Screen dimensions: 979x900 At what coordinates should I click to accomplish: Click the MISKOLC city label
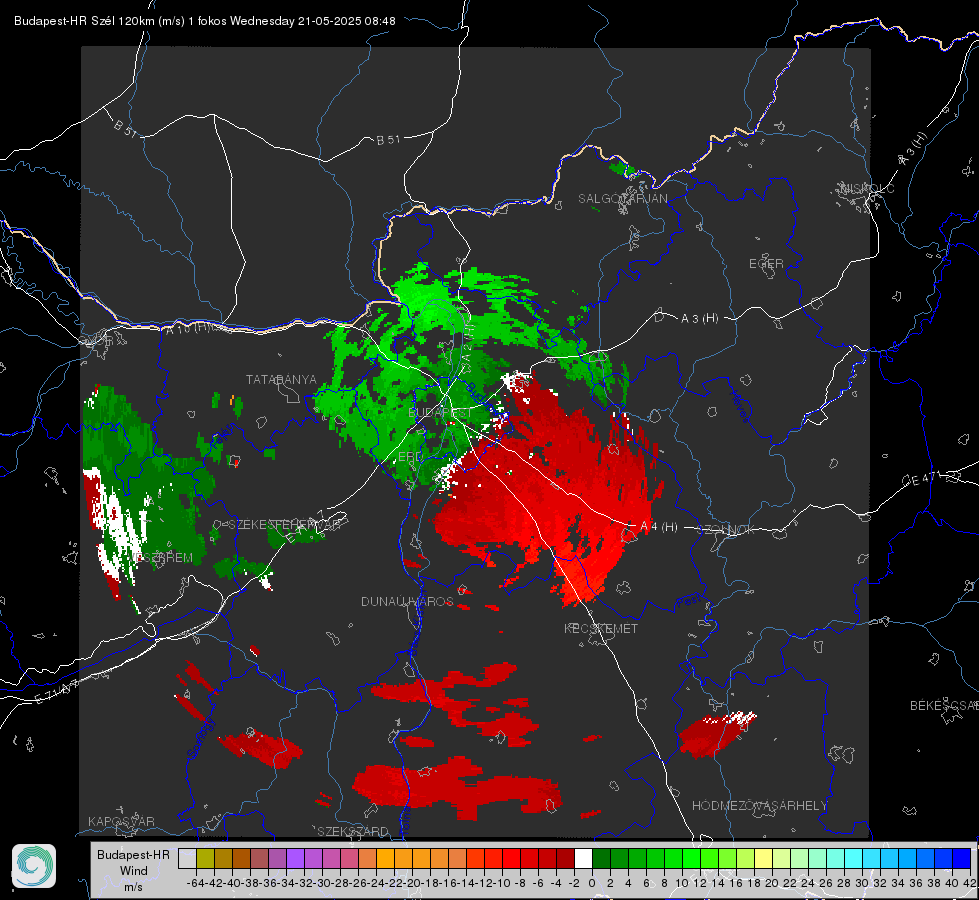(x=867, y=188)
